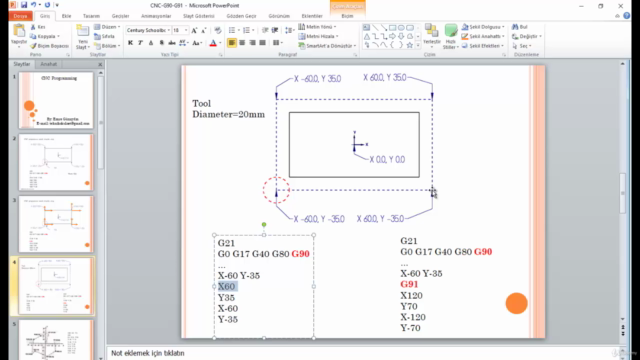Minimize the ribbon with caret icon
Viewport: 640px width, 360px height.
[x=617, y=16]
